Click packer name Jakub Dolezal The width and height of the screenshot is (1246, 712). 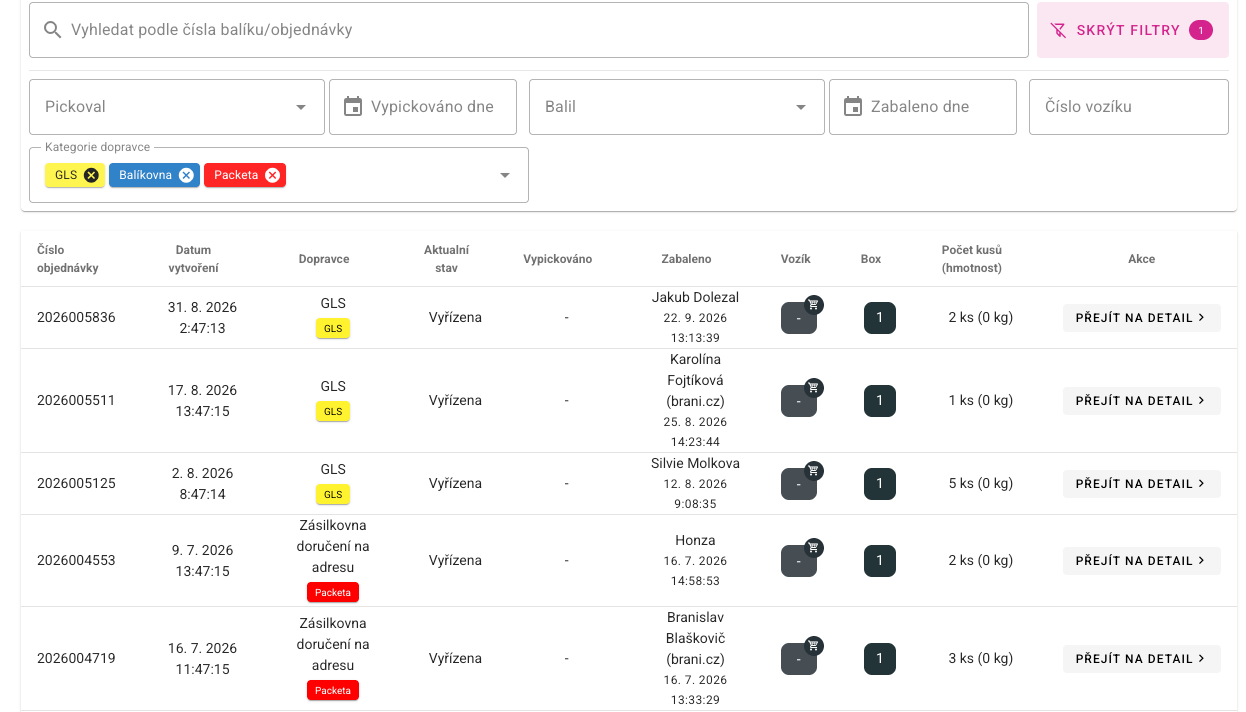(695, 298)
